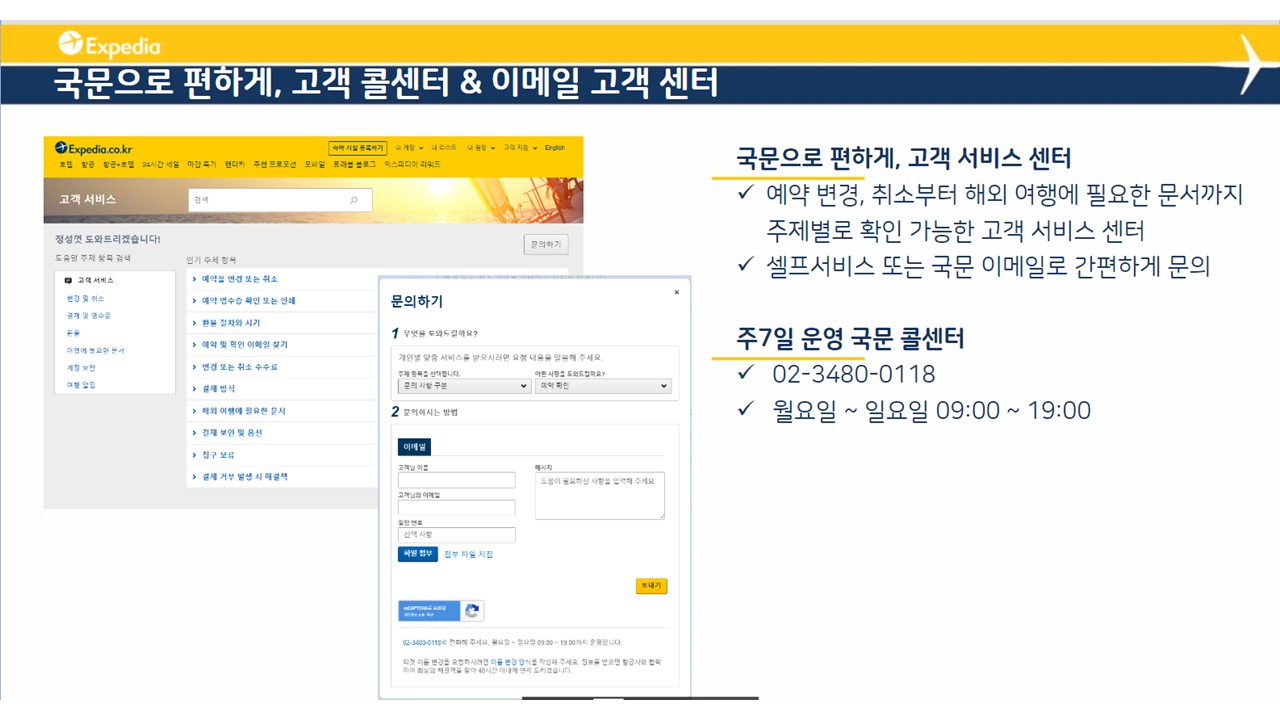Open the 트래블 블로그 navigation item

point(355,164)
